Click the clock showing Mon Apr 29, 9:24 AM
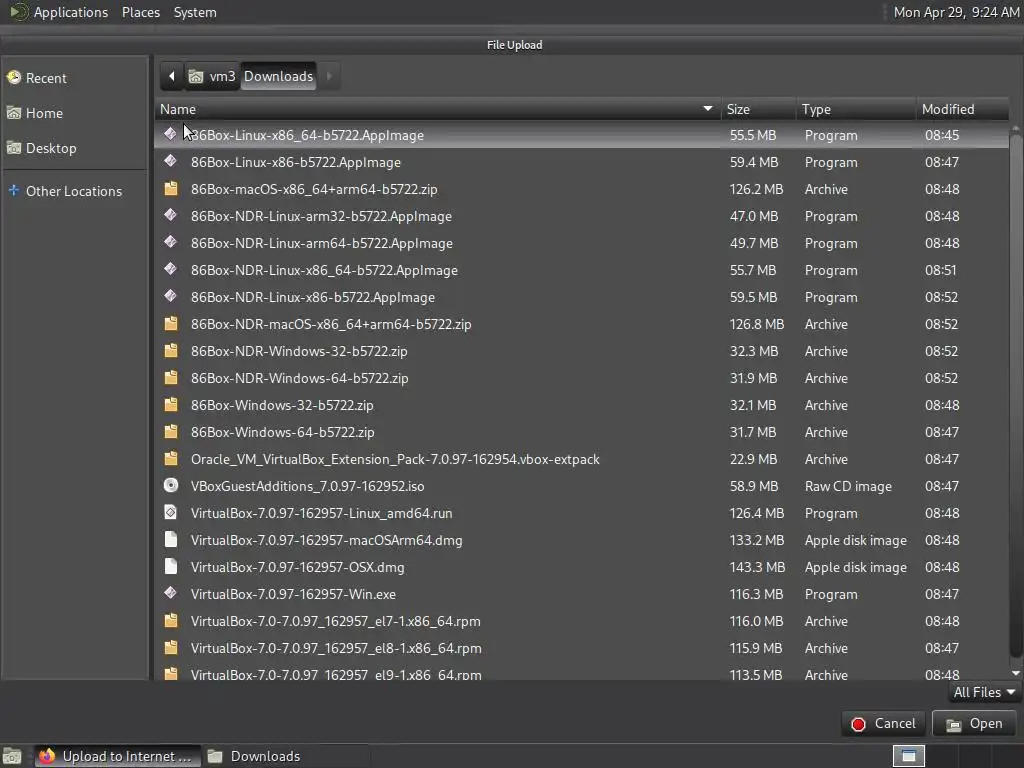1024x768 pixels. [x=955, y=12]
